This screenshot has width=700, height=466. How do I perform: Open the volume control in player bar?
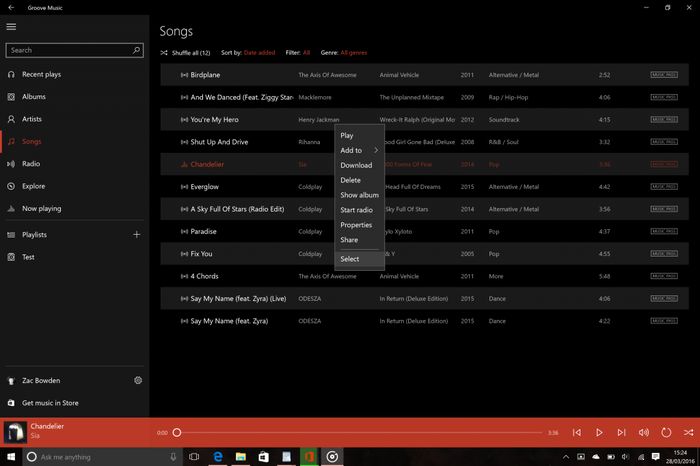(x=644, y=432)
